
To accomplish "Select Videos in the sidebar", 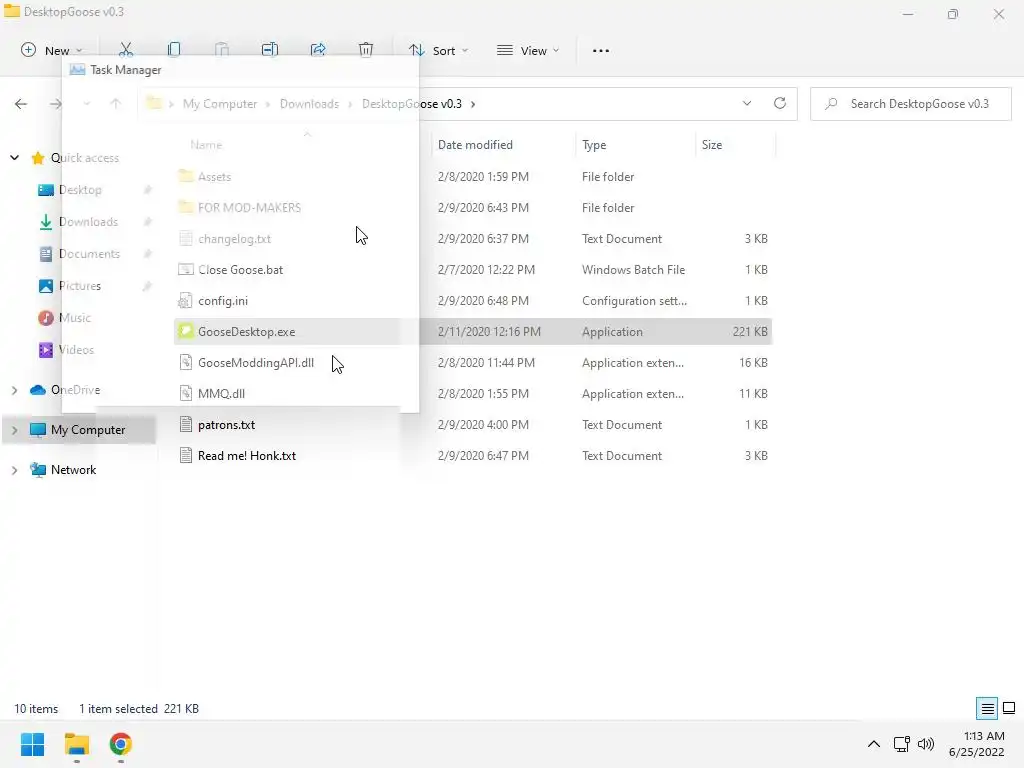I will [x=76, y=349].
